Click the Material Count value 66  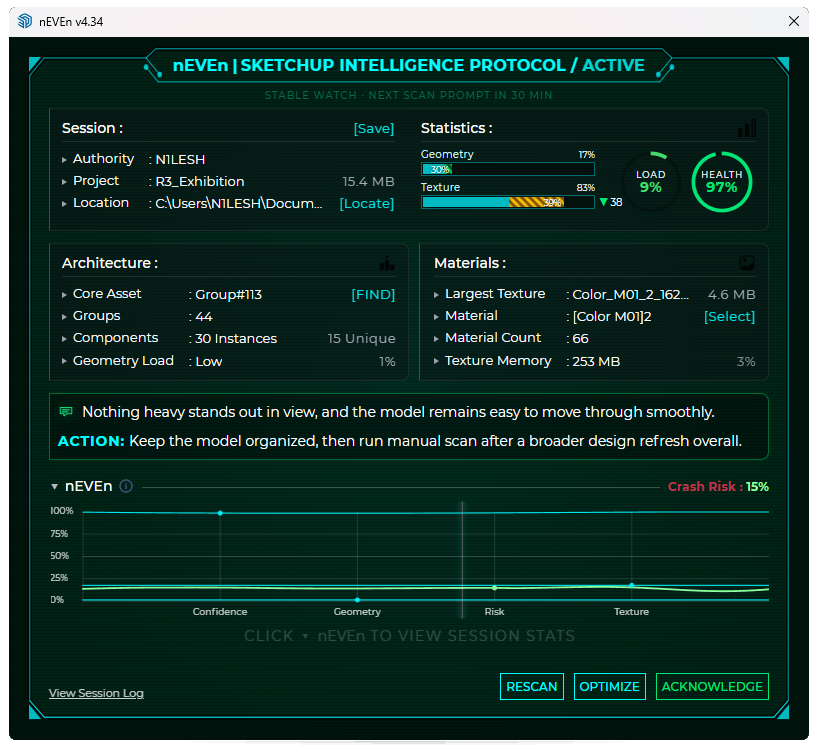[x=580, y=338]
